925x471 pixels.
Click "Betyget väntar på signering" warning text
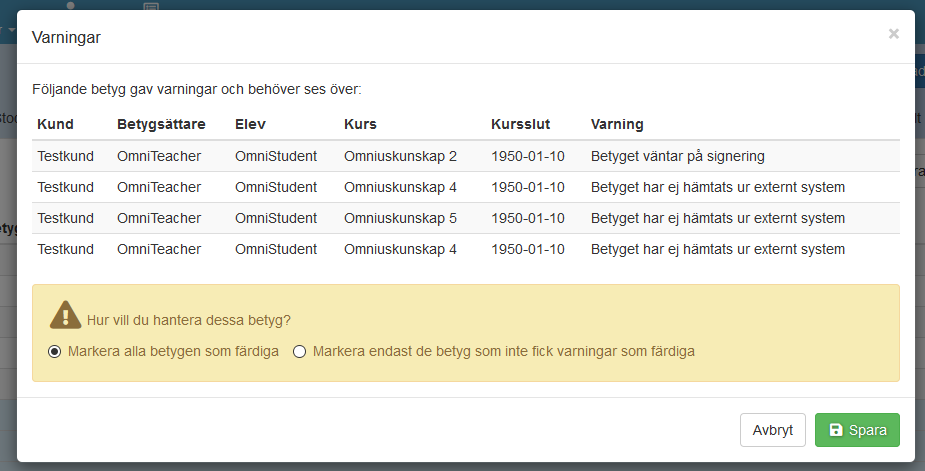click(x=679, y=156)
